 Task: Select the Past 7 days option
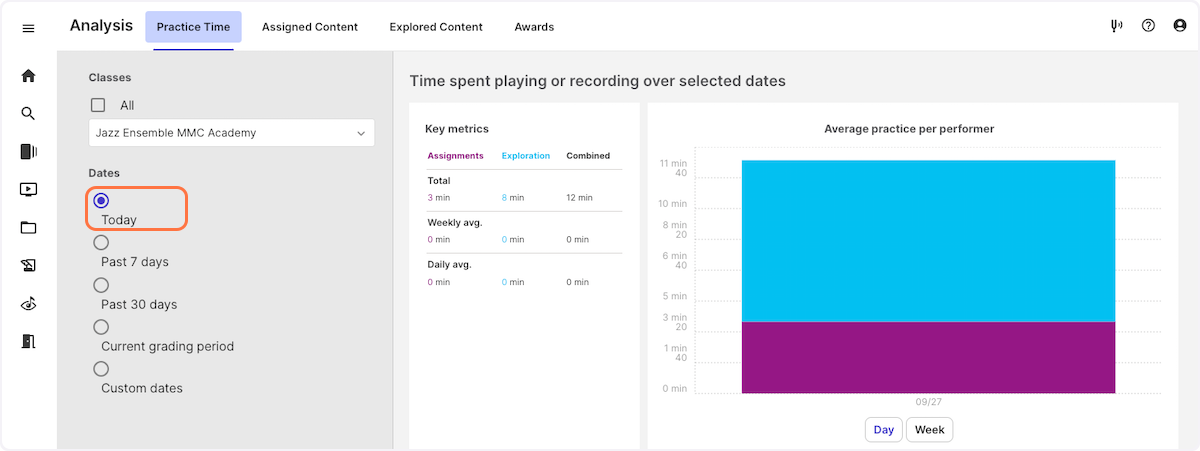(101, 243)
